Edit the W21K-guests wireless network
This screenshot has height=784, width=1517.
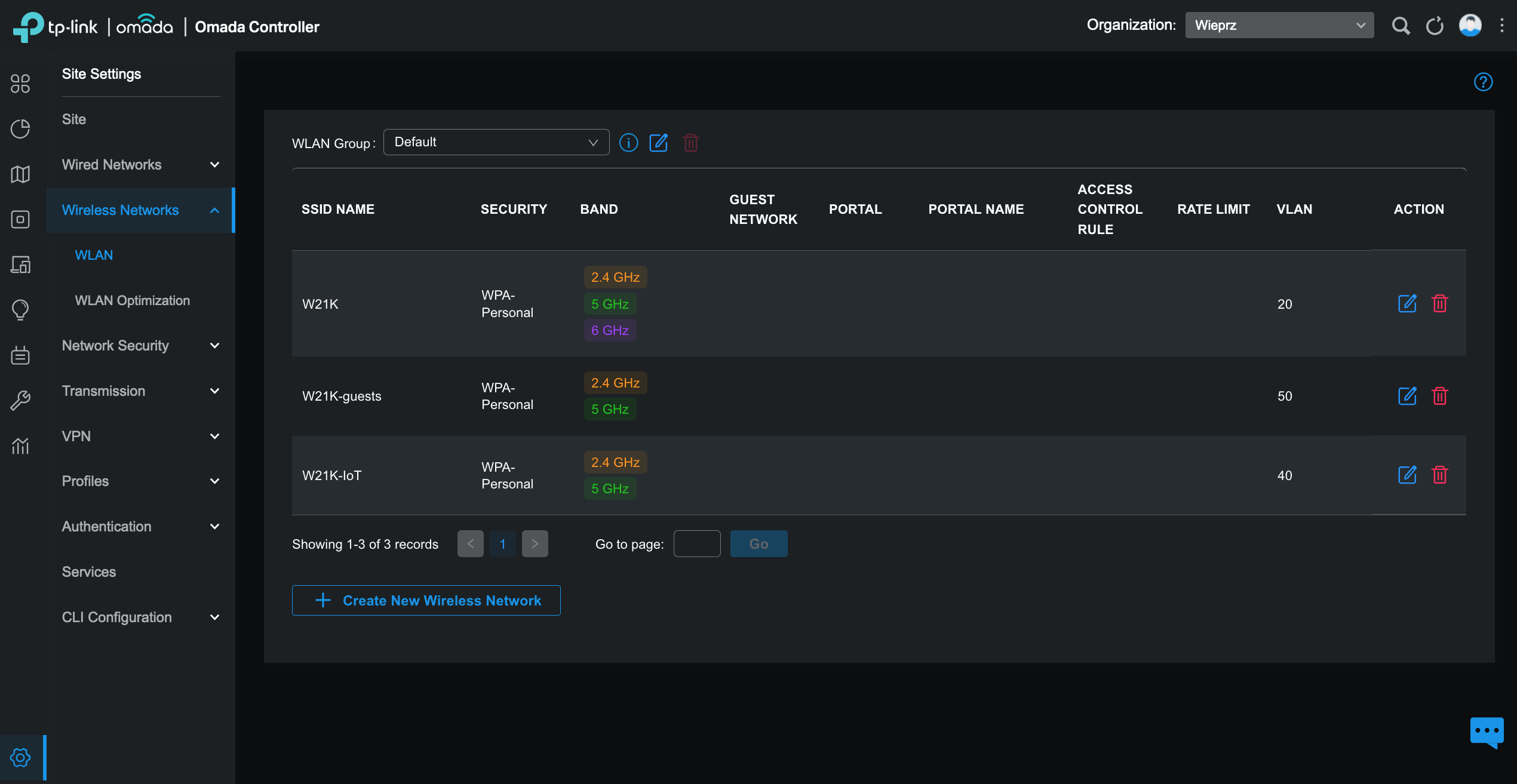(x=1407, y=396)
